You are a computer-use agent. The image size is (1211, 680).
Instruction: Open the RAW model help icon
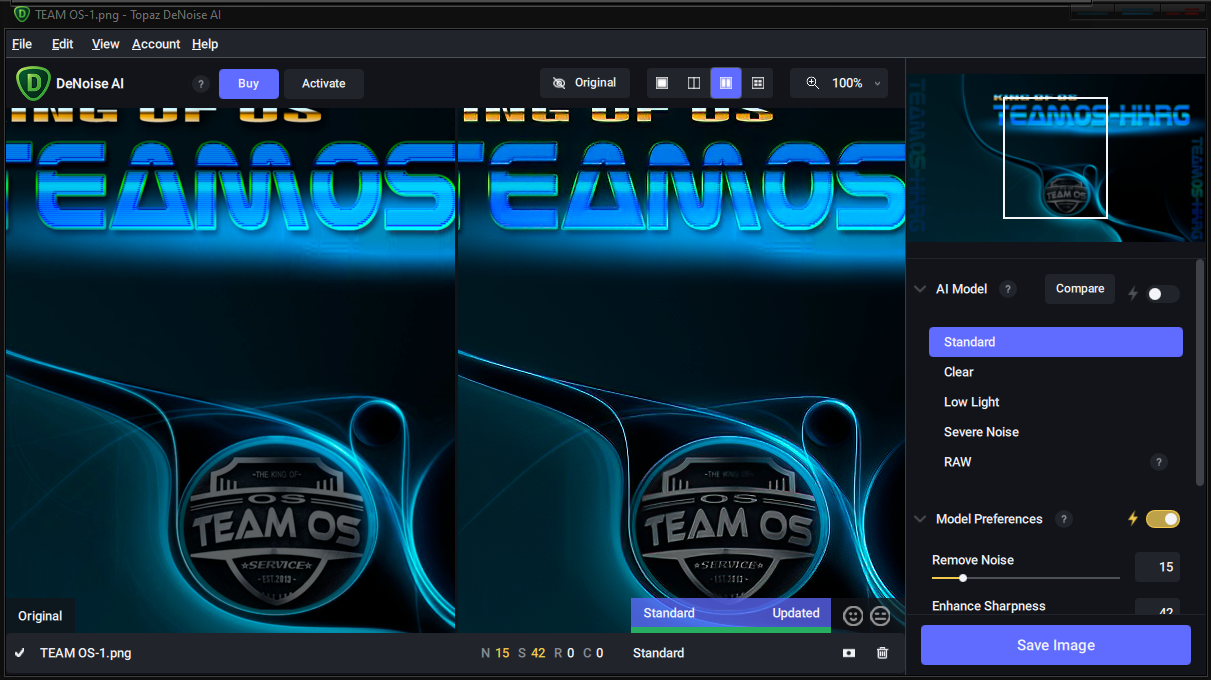coord(1159,462)
